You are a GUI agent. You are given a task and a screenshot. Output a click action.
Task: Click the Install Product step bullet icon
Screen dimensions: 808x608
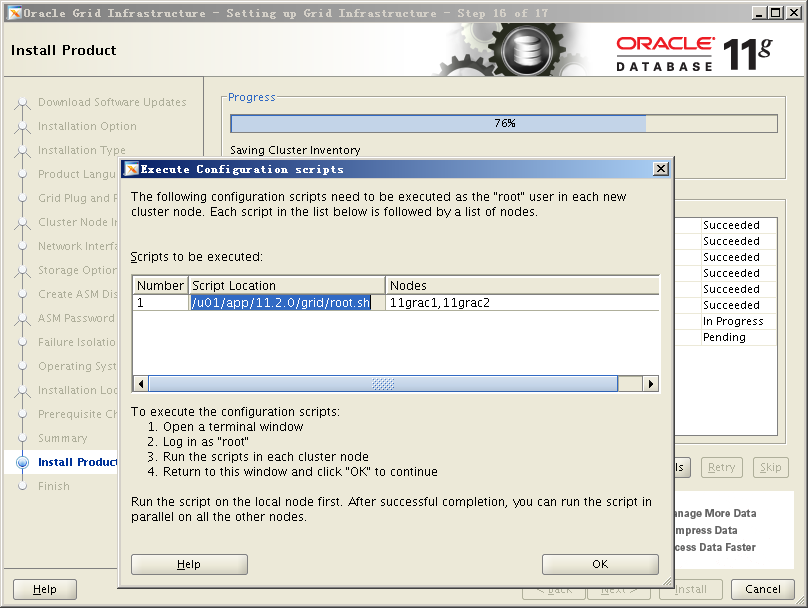click(x=22, y=462)
